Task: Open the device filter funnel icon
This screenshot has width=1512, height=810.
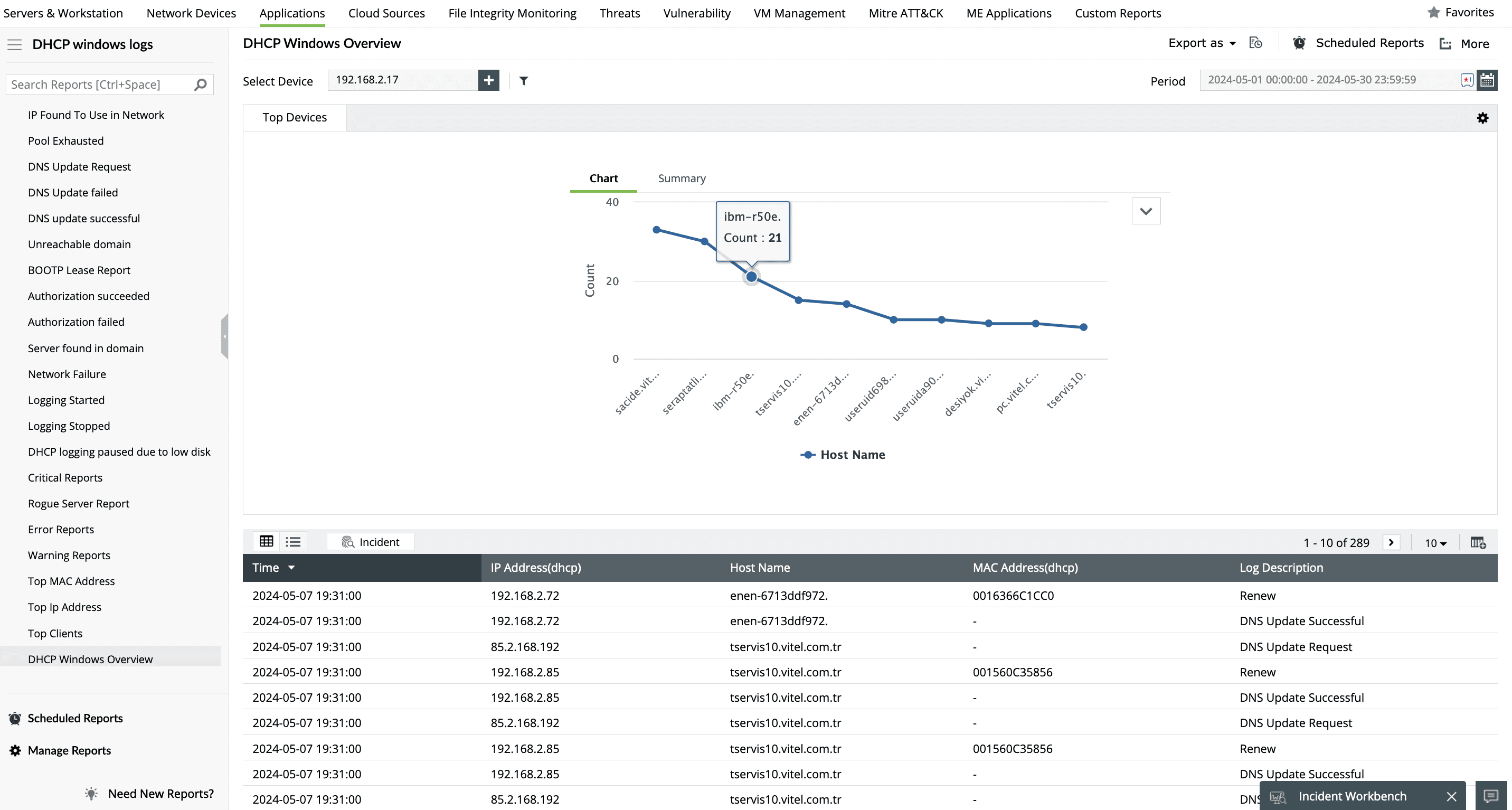Action: tap(524, 81)
